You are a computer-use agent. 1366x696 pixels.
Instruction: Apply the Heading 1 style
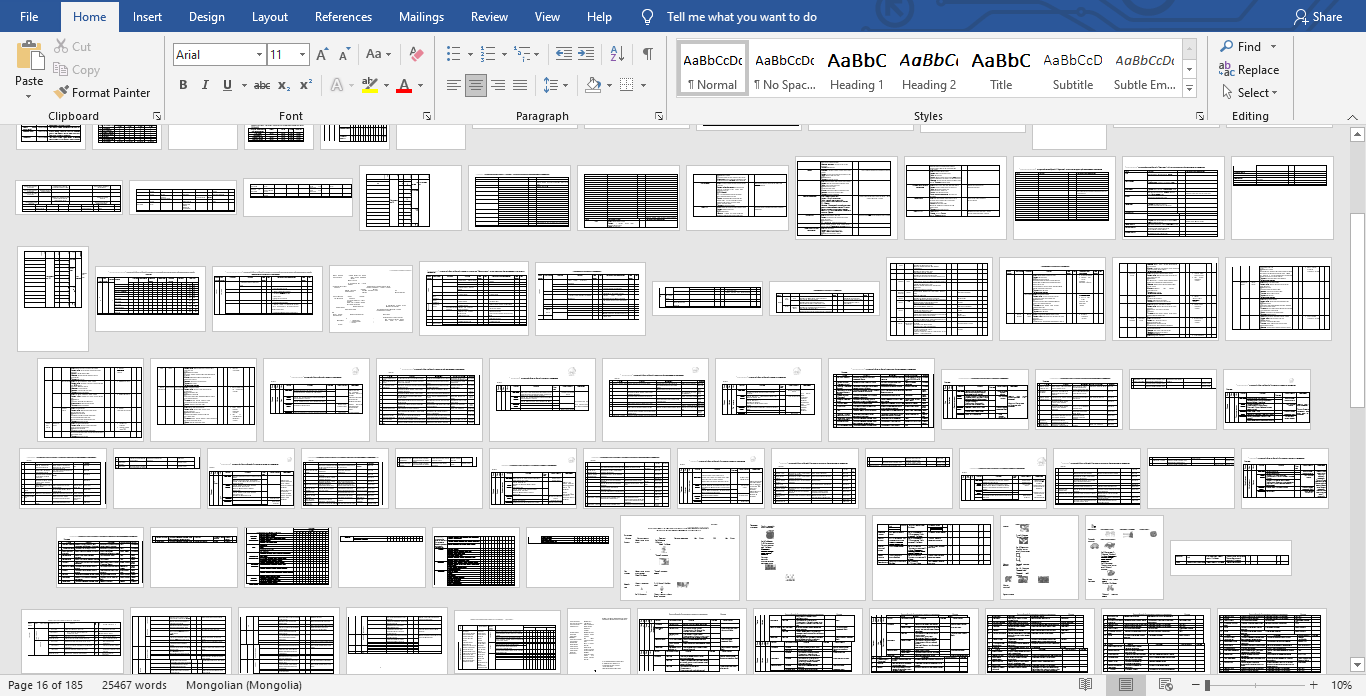pos(857,70)
